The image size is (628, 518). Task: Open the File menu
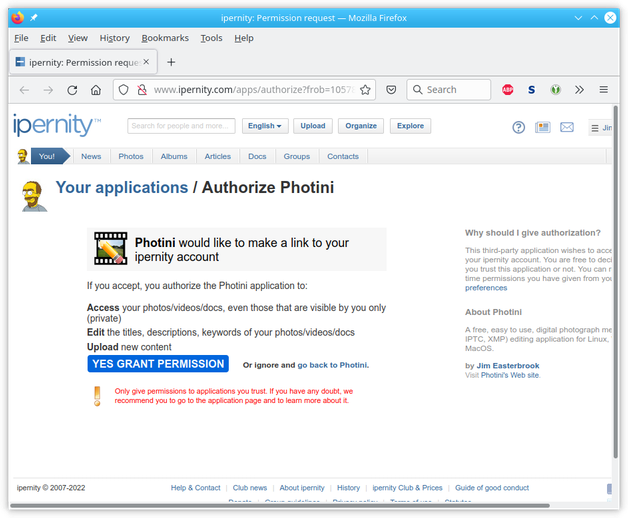pos(21,38)
